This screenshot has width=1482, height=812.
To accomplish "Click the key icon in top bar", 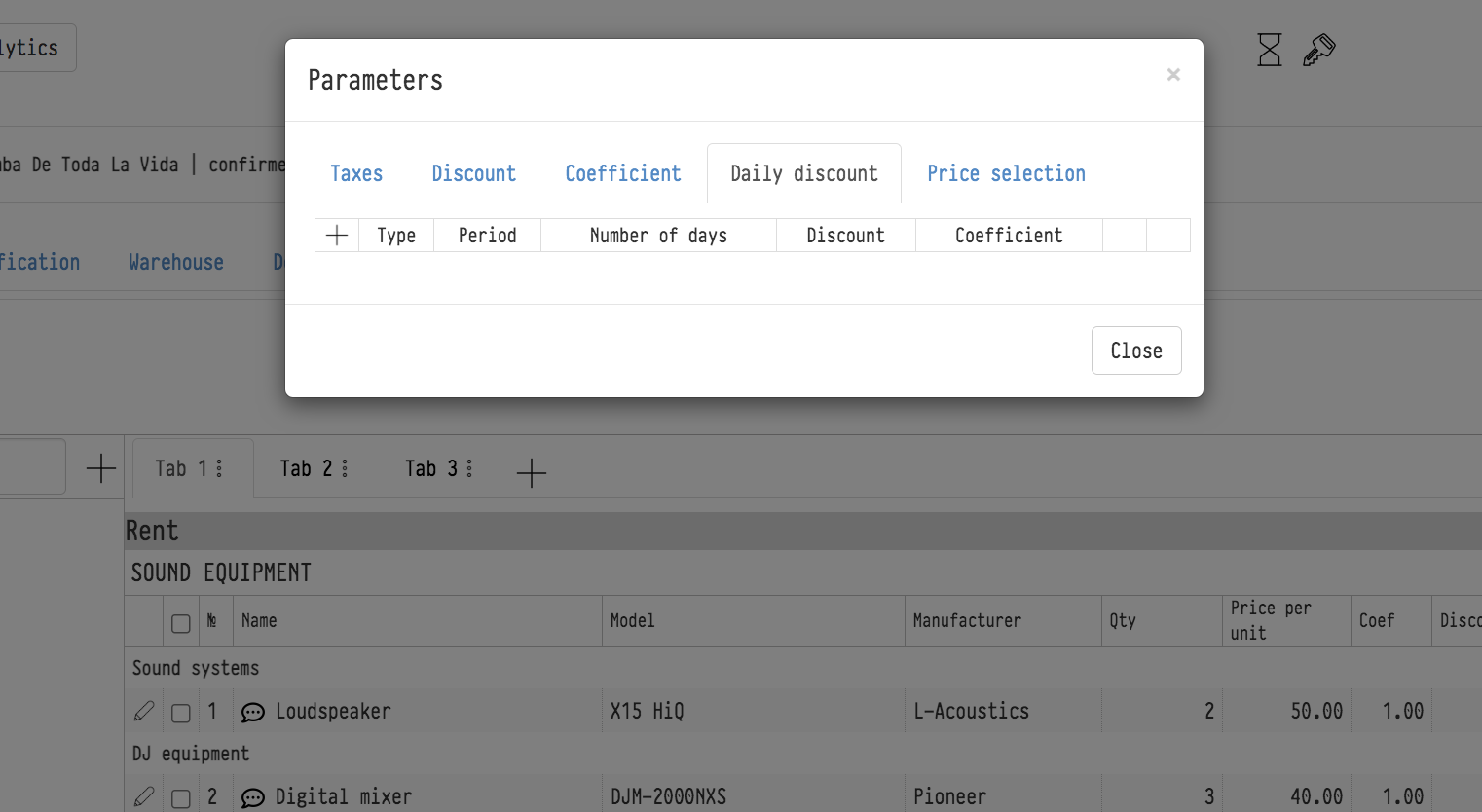I will [1318, 50].
